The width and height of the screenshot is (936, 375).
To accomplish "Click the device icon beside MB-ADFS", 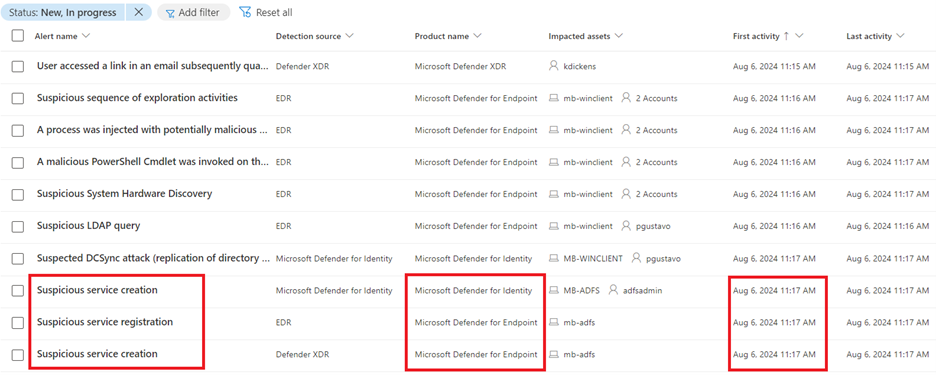I will click(x=553, y=290).
